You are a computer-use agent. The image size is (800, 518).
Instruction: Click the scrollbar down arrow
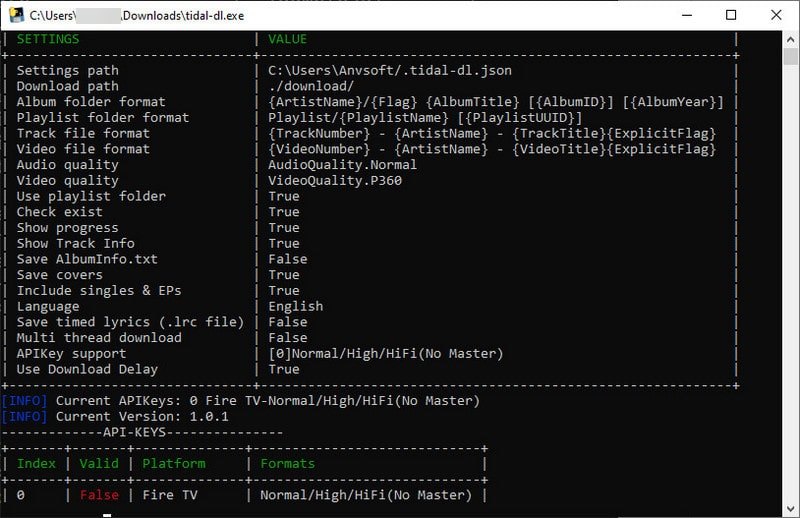tap(790, 509)
